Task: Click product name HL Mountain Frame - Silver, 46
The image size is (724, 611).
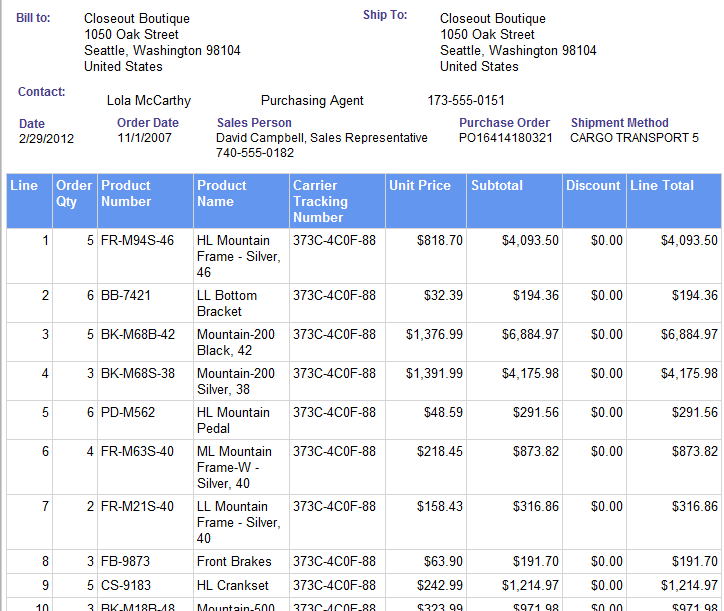Action: click(x=239, y=256)
